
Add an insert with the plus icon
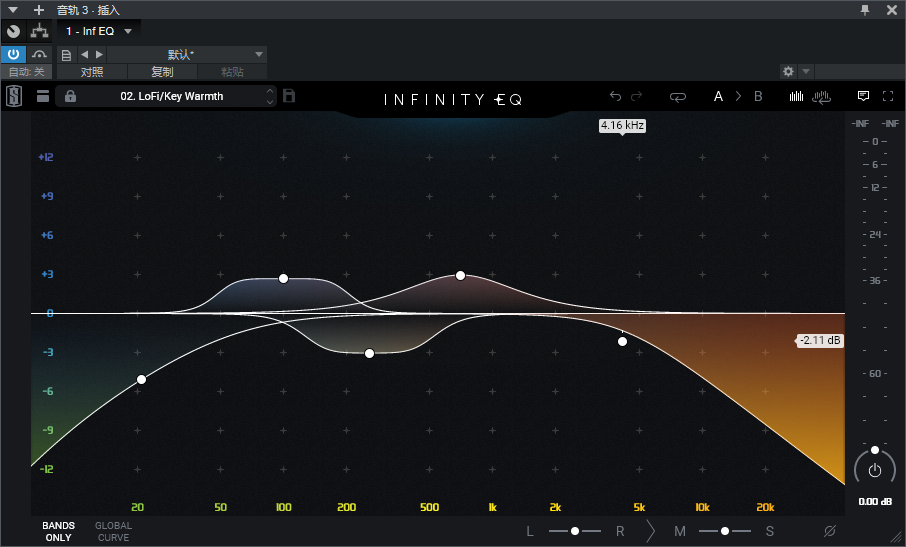39,10
